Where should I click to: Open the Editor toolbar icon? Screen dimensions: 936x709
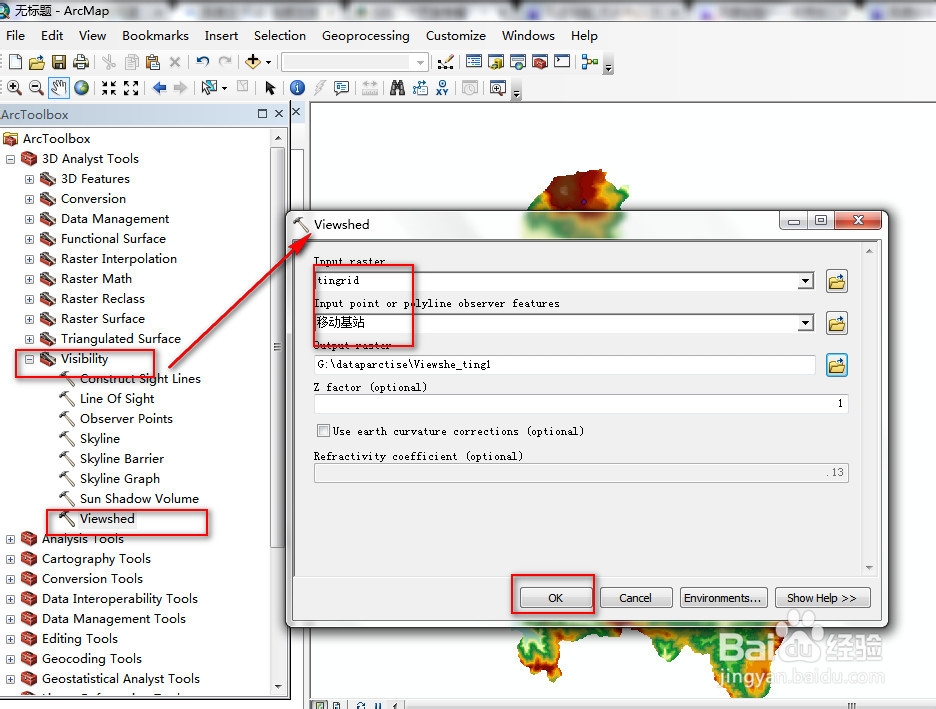445,61
